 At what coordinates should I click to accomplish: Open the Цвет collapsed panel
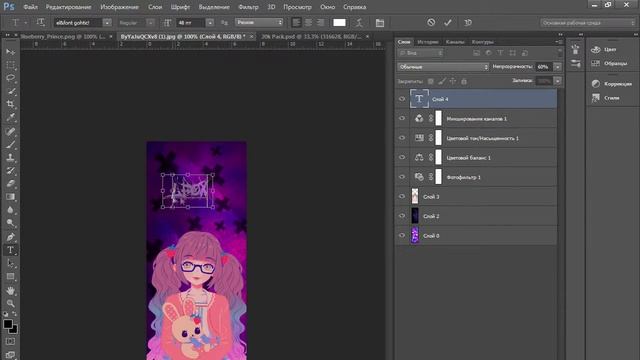point(604,49)
